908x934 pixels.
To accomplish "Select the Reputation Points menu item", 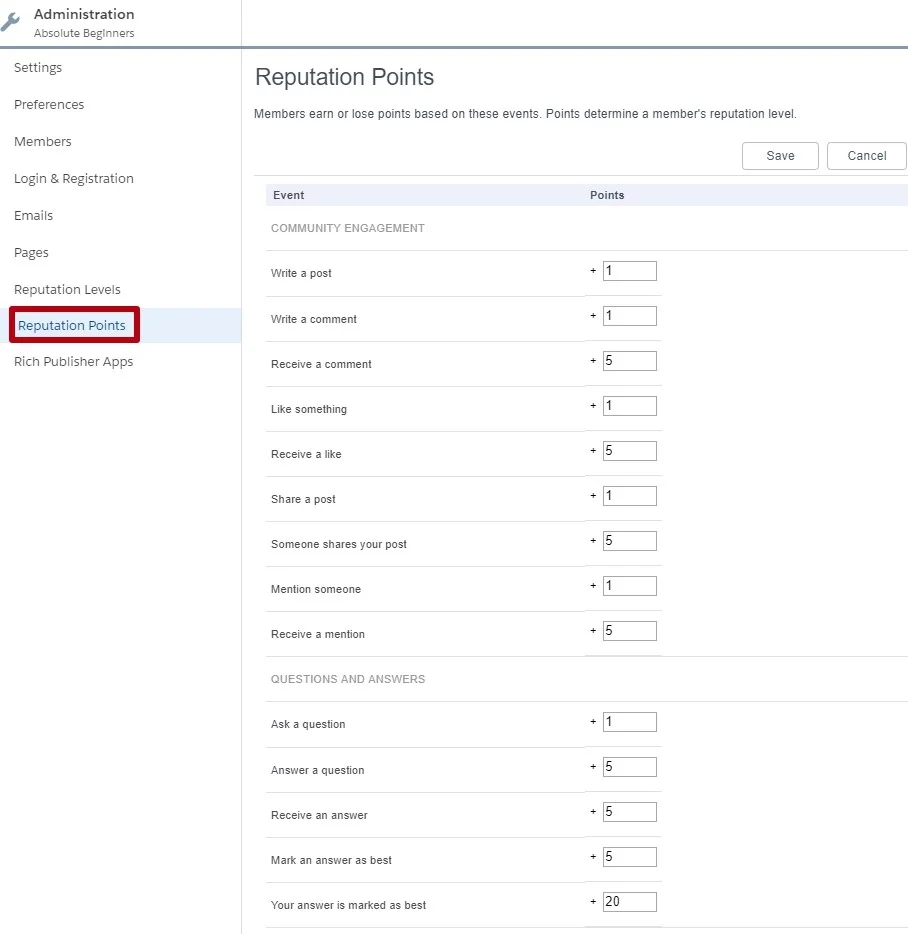I will (x=71, y=325).
